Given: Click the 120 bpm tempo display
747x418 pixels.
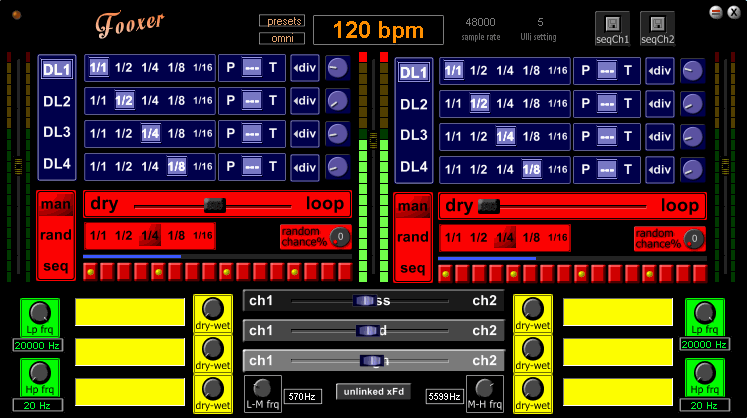Looking at the screenshot, I should pos(378,30).
